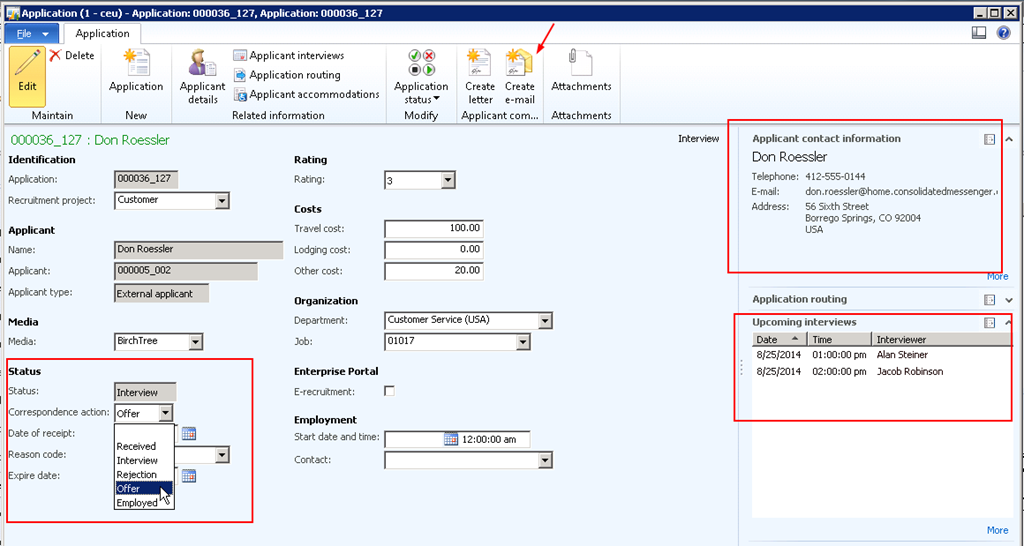Click More link under contact information

coord(997,276)
